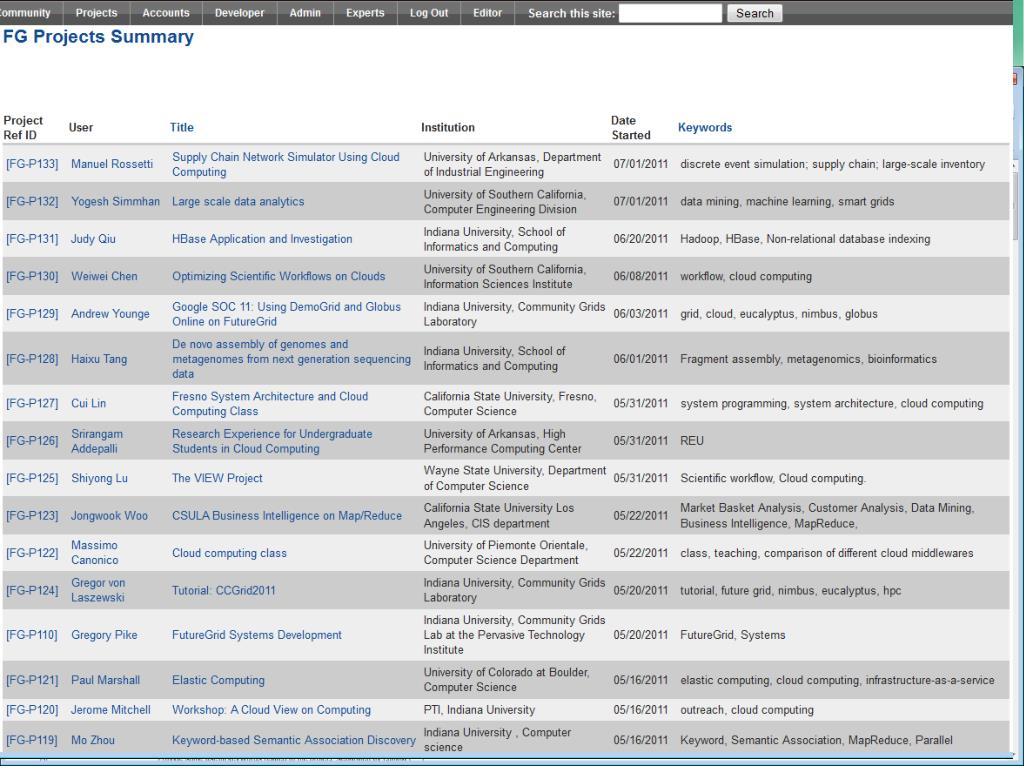
Task: Open Research Experience for Undergraduate Students project
Action: [x=272, y=441]
